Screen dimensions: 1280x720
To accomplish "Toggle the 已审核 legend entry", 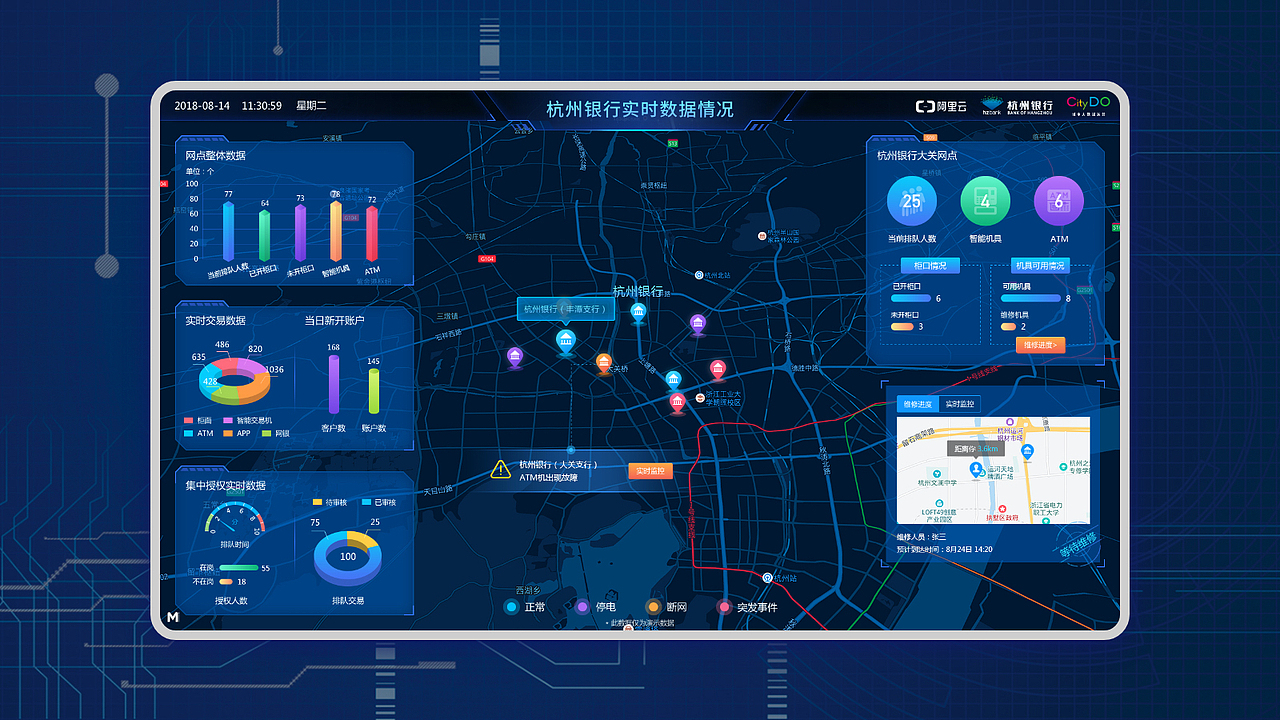I will click(378, 502).
